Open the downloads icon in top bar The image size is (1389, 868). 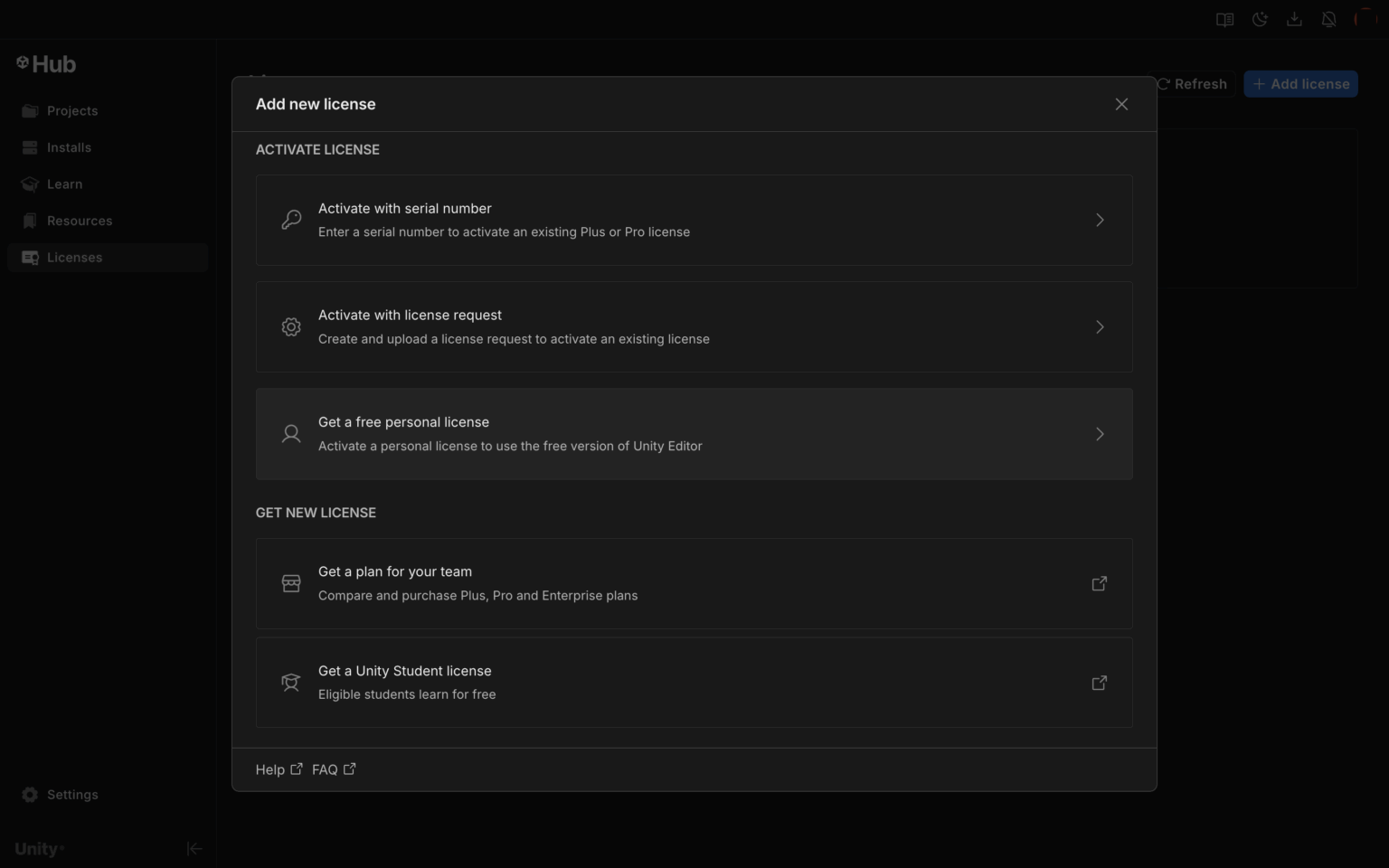[x=1294, y=19]
